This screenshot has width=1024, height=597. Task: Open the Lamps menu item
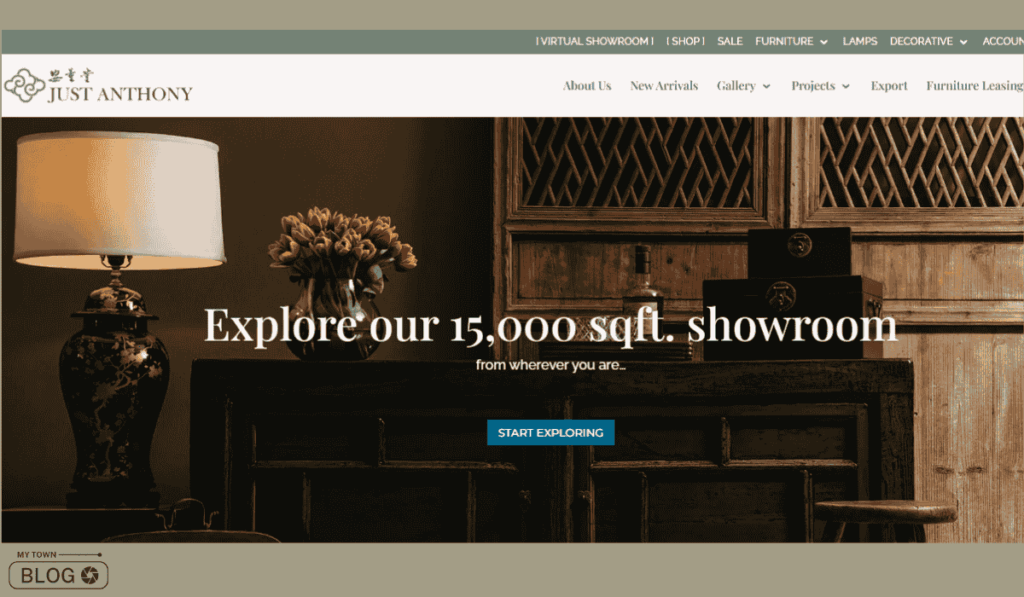[859, 41]
